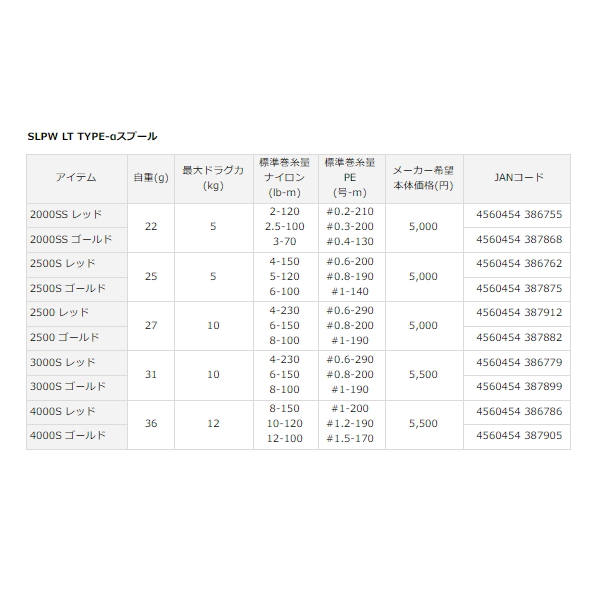Click JAN code 4560454 387882
This screenshot has height=600, width=600.
coord(519,337)
